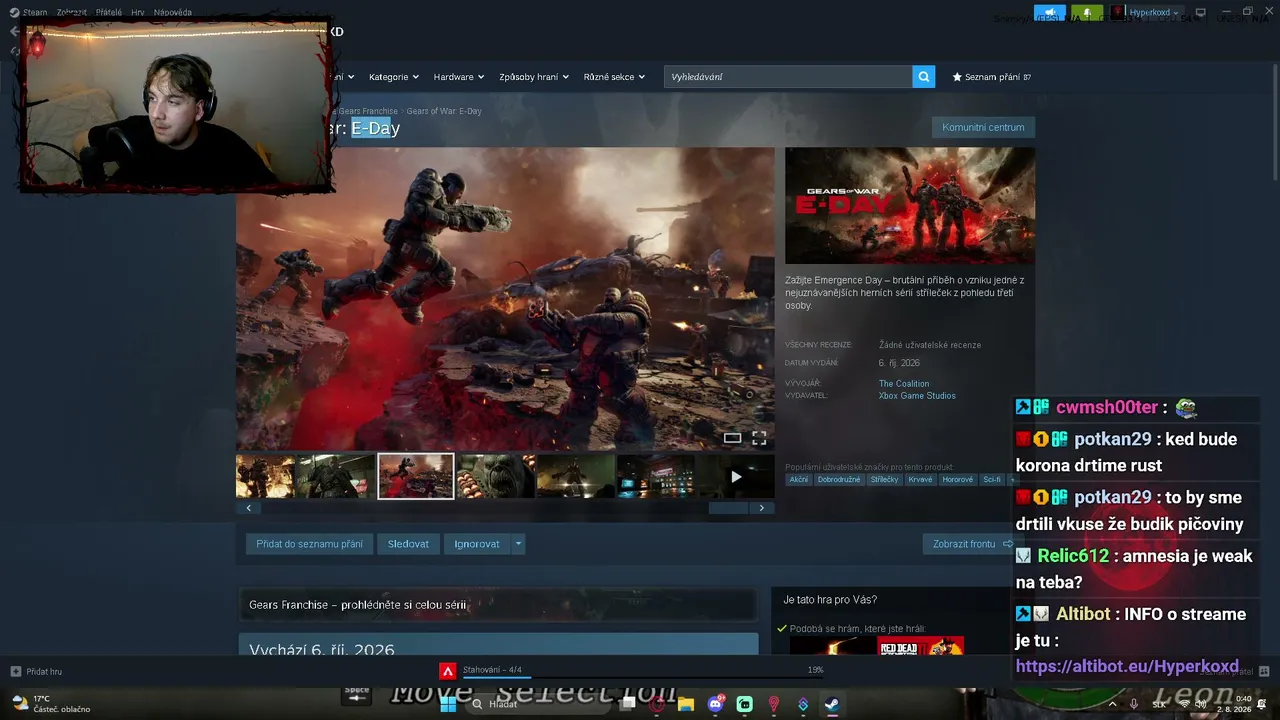Toggle theater mode on the screenshot viewer
Image resolution: width=1280 pixels, height=720 pixels.
733,438
